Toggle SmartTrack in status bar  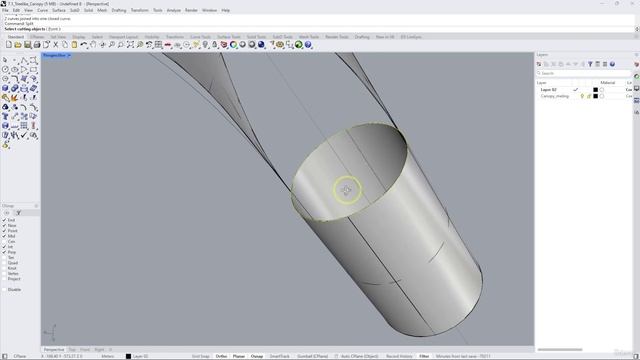click(280, 356)
